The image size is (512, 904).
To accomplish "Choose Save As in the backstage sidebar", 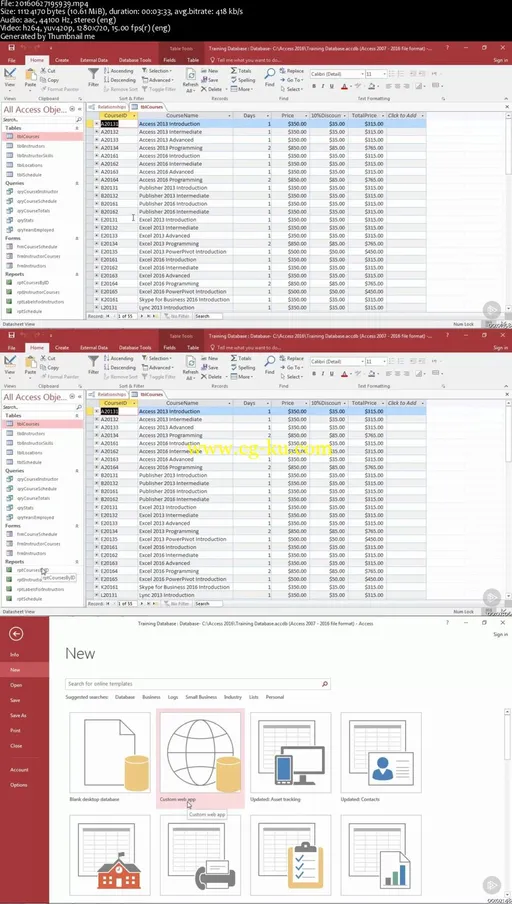I will click(18, 715).
